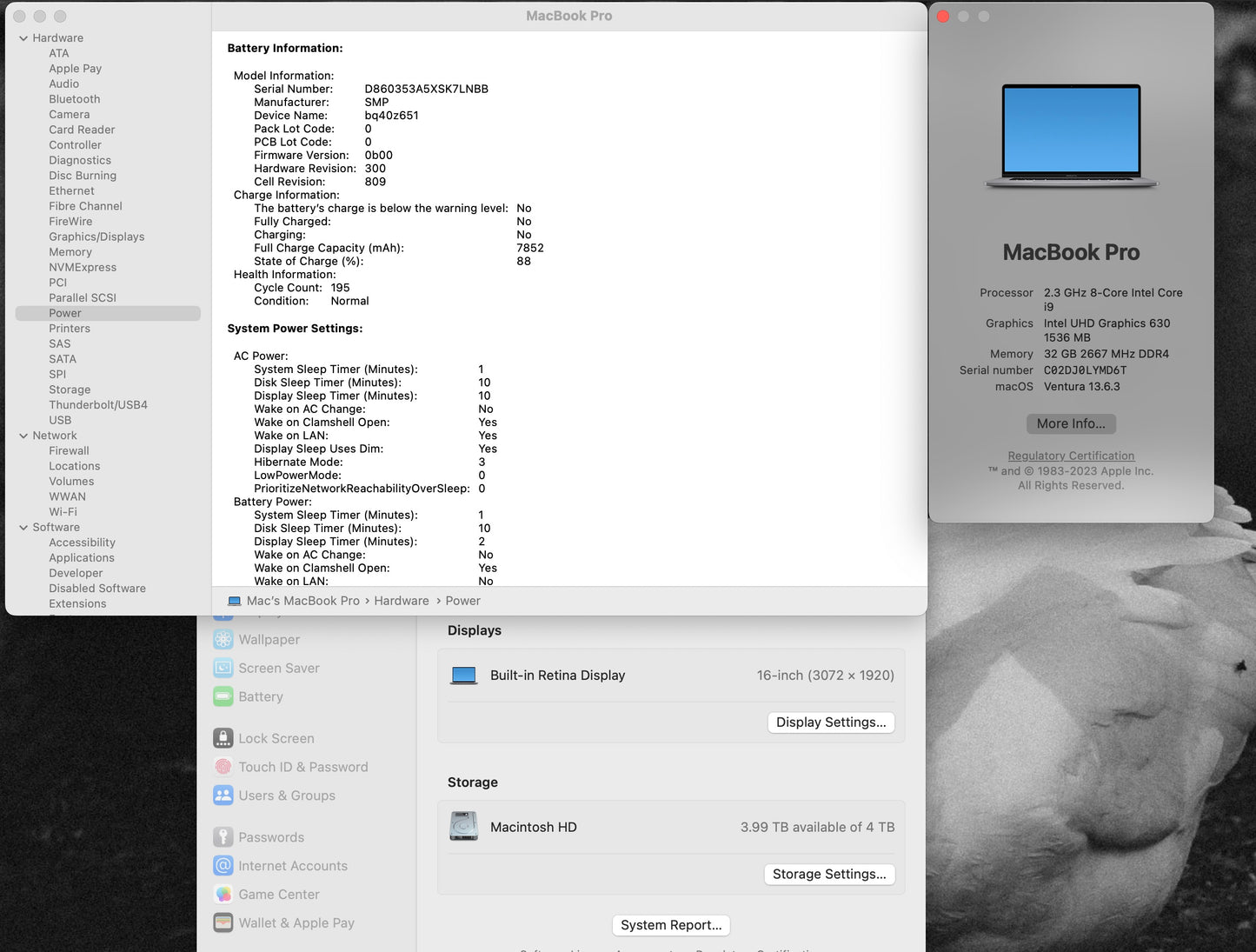Viewport: 1256px width, 952px height.
Task: Select the Users & Groups icon
Action: tap(223, 796)
